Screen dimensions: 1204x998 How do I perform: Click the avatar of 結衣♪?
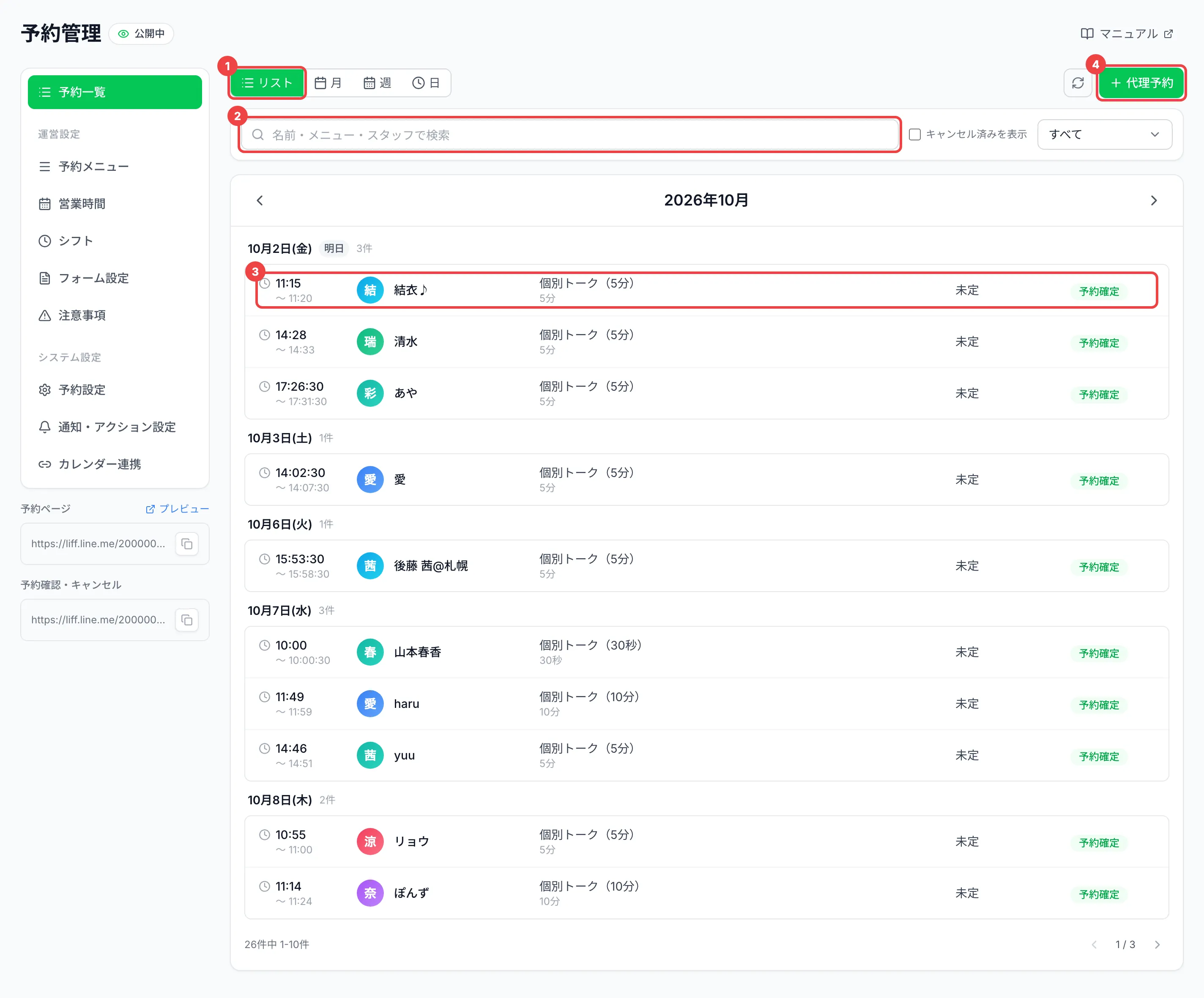coord(370,290)
